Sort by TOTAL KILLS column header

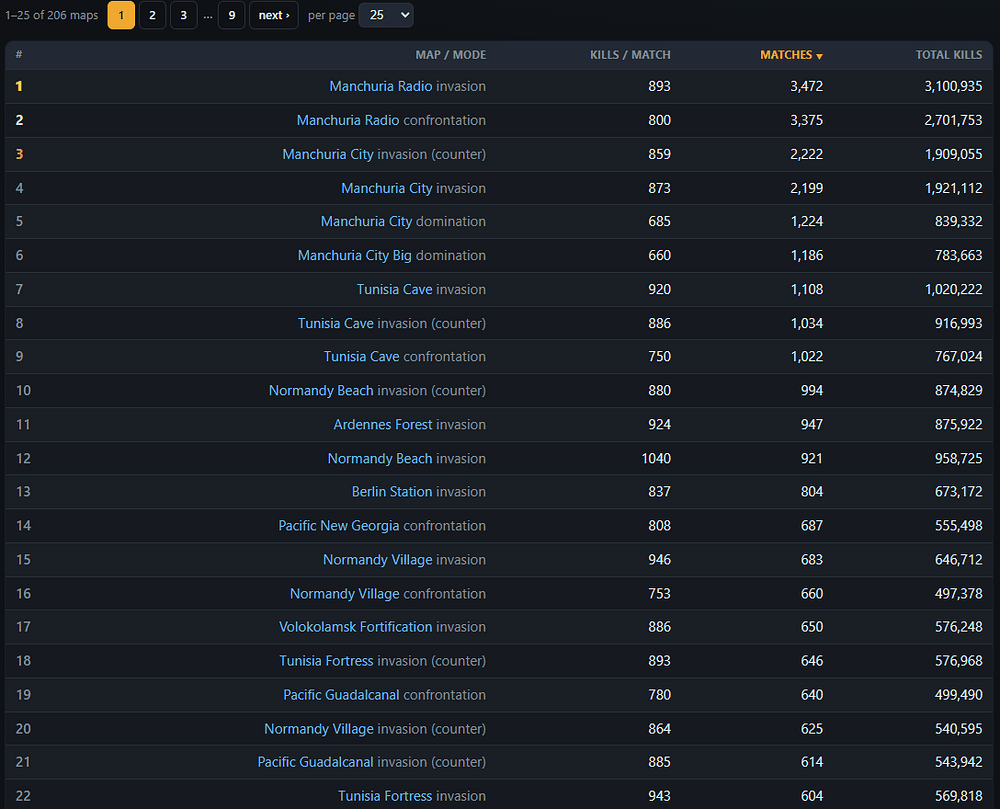click(948, 55)
